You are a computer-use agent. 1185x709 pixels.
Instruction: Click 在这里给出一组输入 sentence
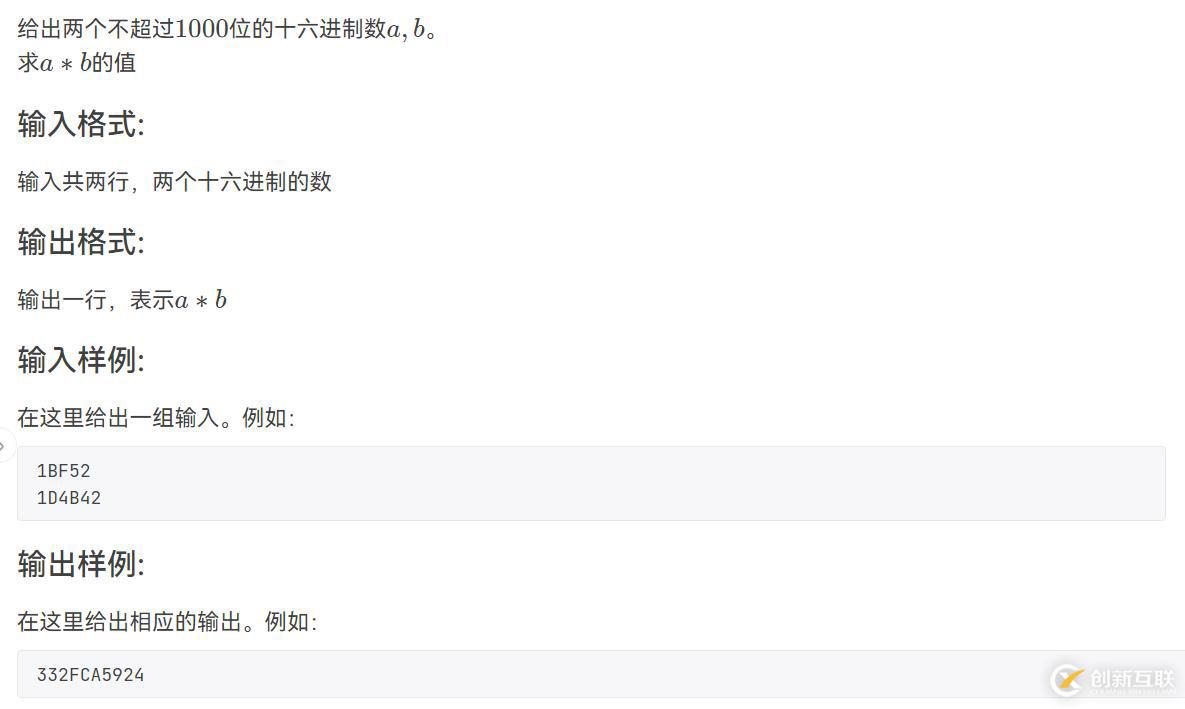tap(156, 417)
